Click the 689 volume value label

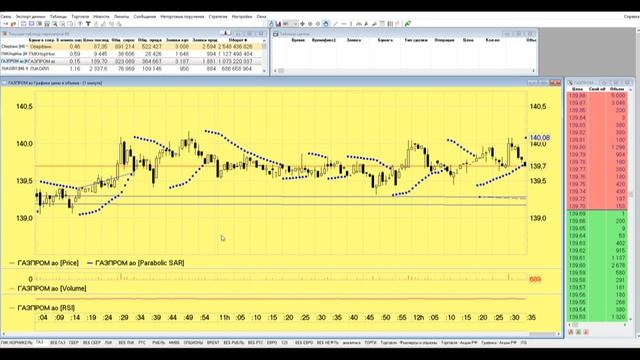coord(535,279)
